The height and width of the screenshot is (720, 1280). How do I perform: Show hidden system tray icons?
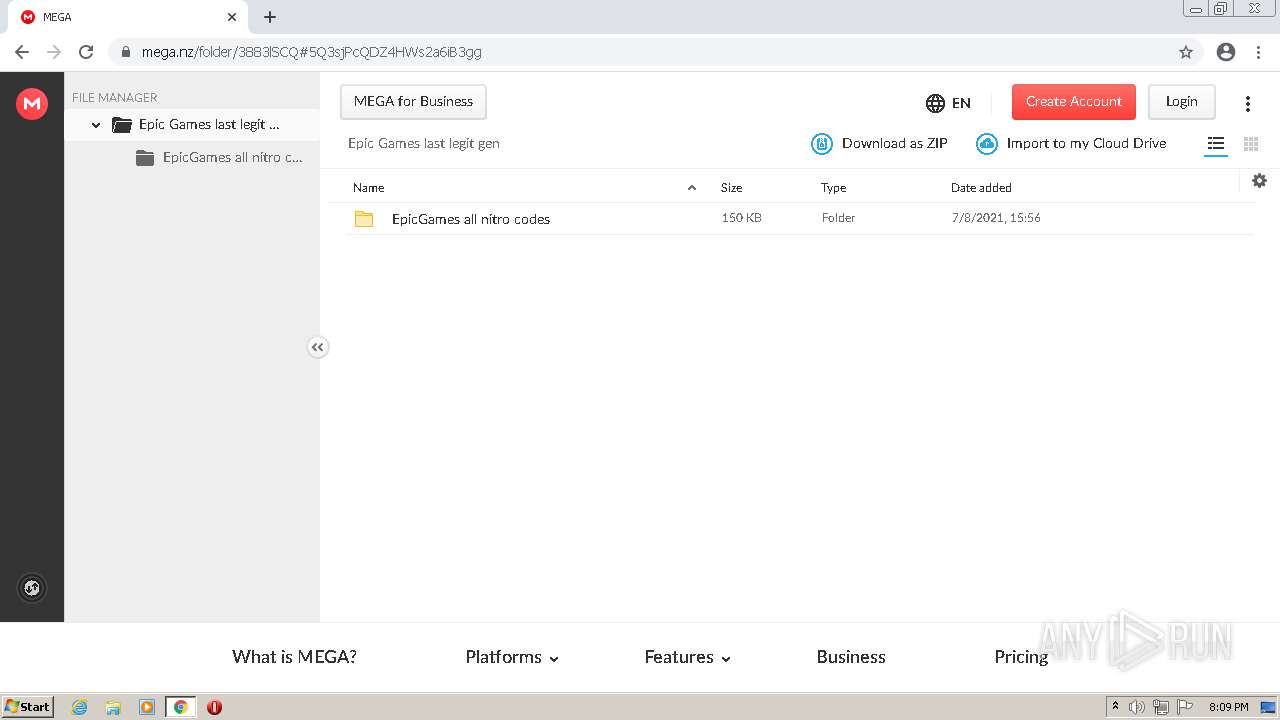click(1115, 707)
